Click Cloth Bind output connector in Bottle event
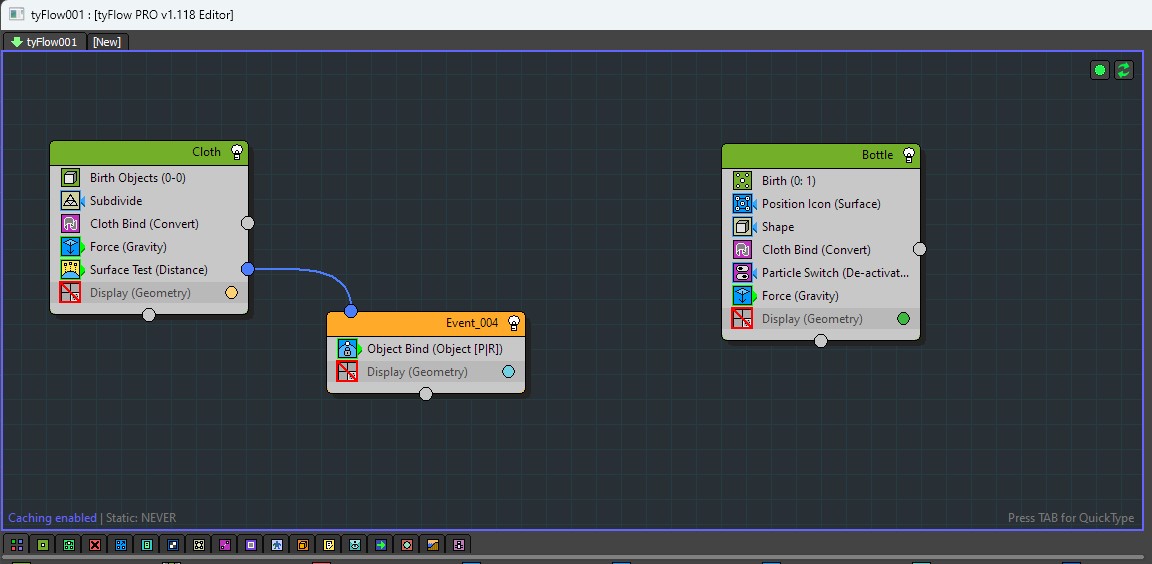Screen dimensions: 1152x564 tap(919, 250)
